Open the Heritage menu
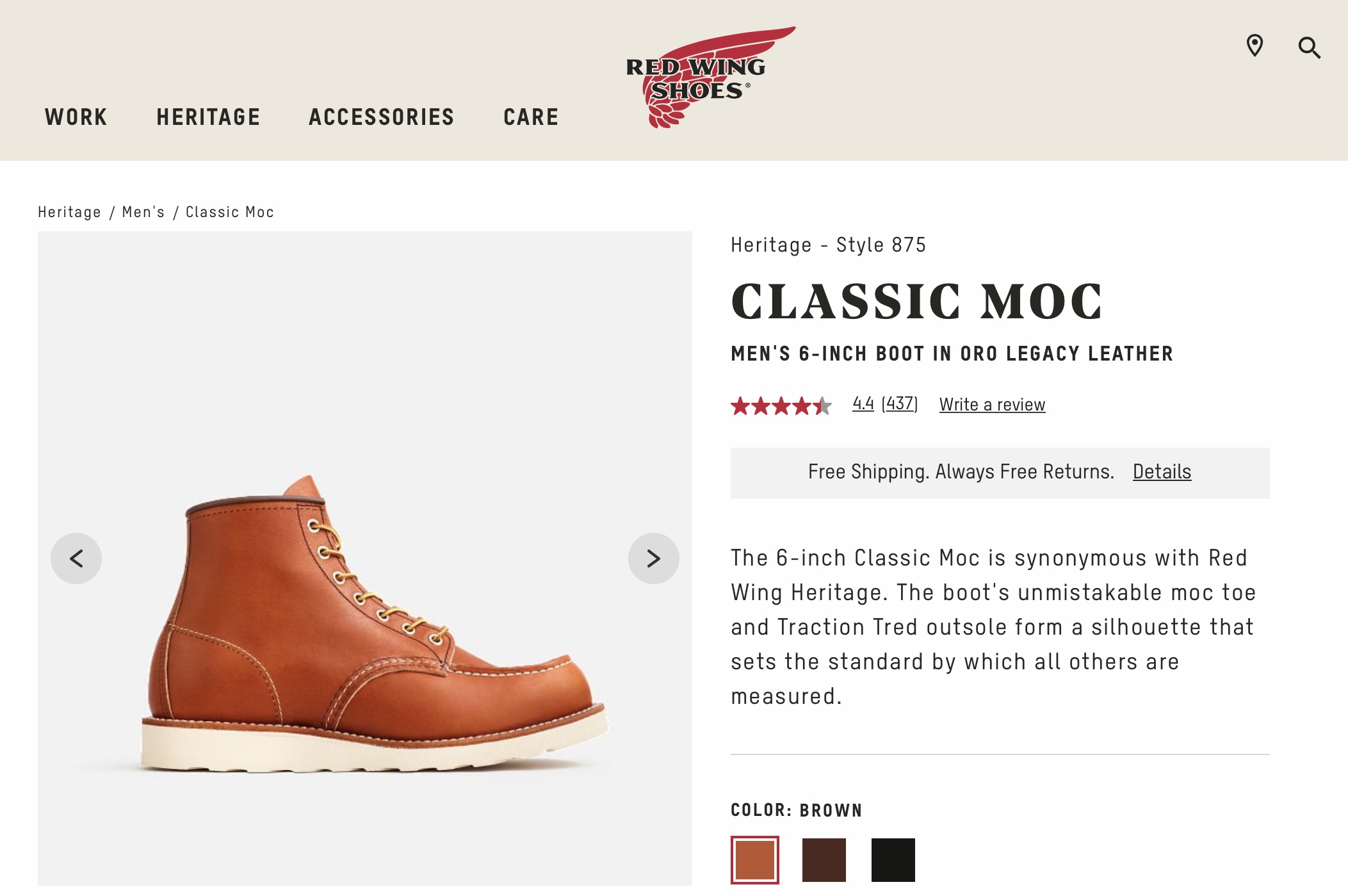 [x=208, y=117]
